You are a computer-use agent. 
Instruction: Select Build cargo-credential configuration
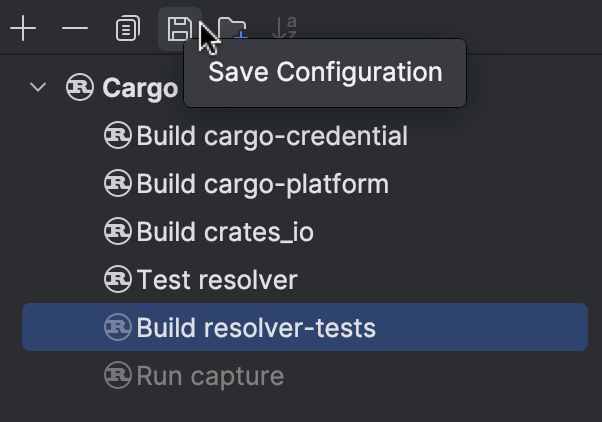[272, 135]
